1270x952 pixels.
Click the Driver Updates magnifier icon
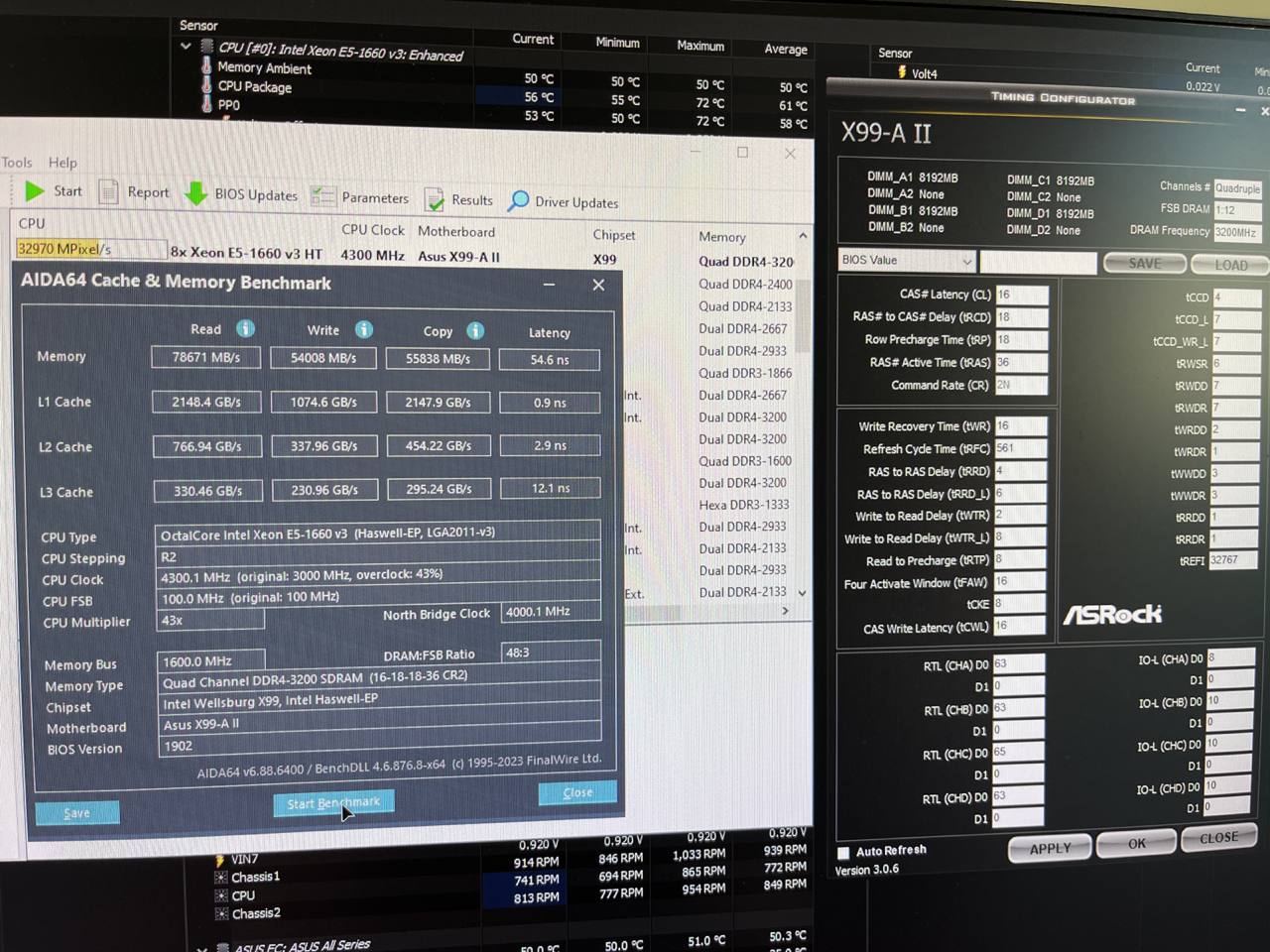click(x=518, y=201)
